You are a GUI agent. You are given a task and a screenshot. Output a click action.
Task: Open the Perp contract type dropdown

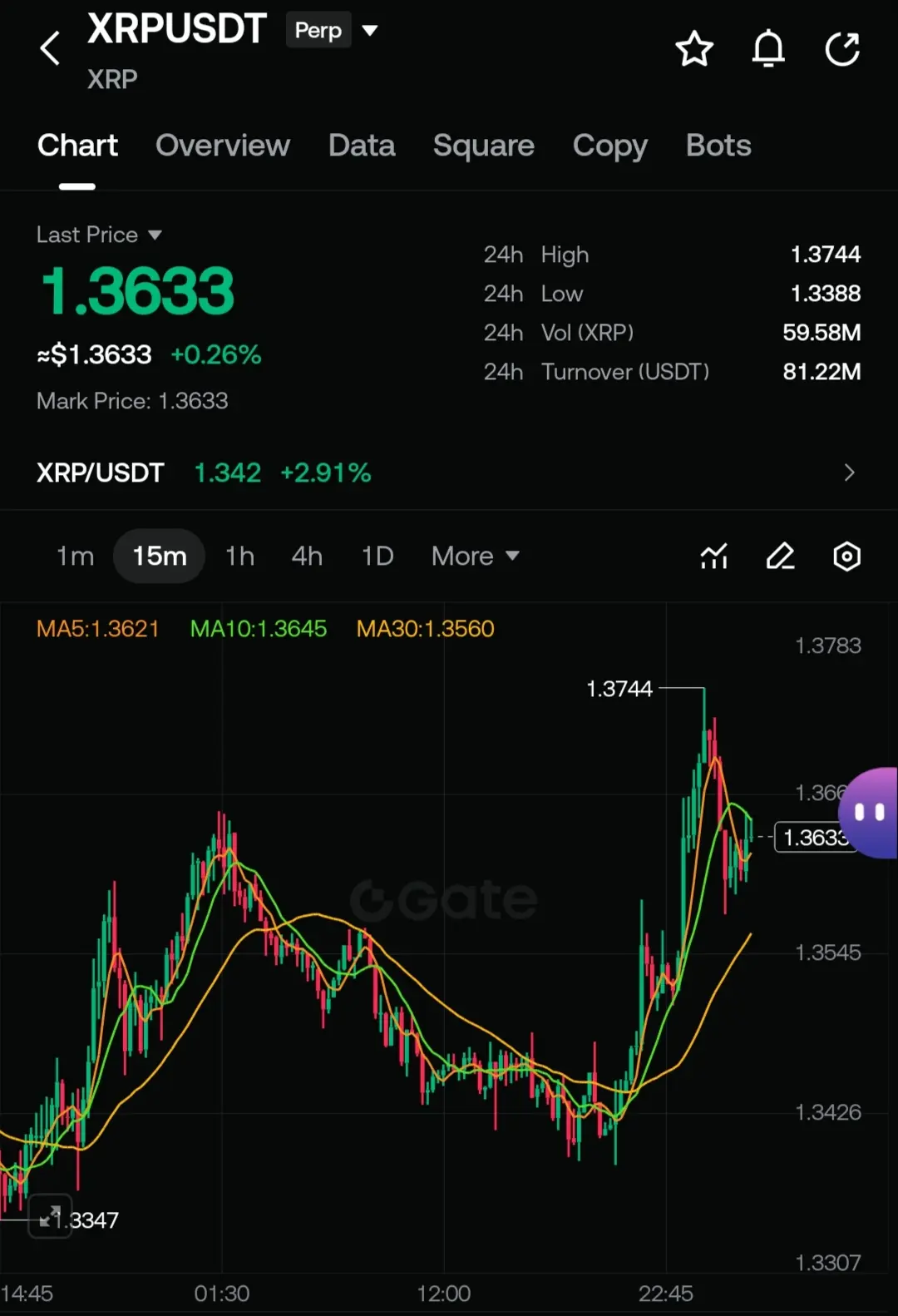click(x=332, y=30)
